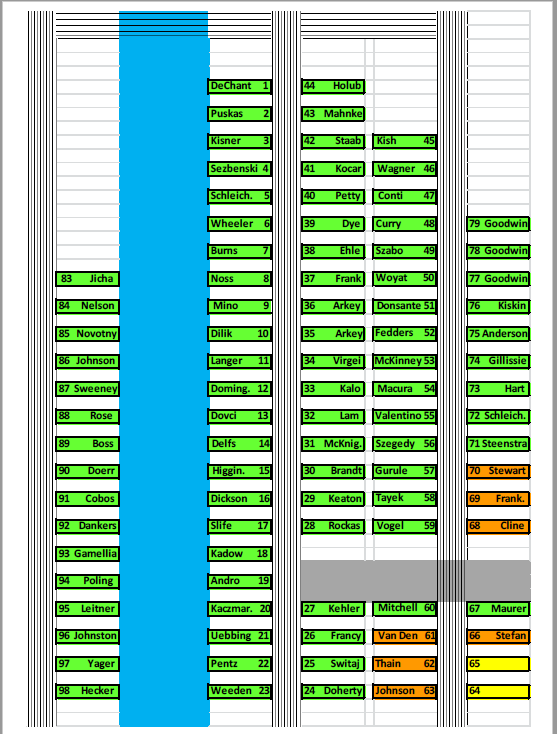
Task: Click the orange Van Den 61 cell
Action: [x=405, y=636]
